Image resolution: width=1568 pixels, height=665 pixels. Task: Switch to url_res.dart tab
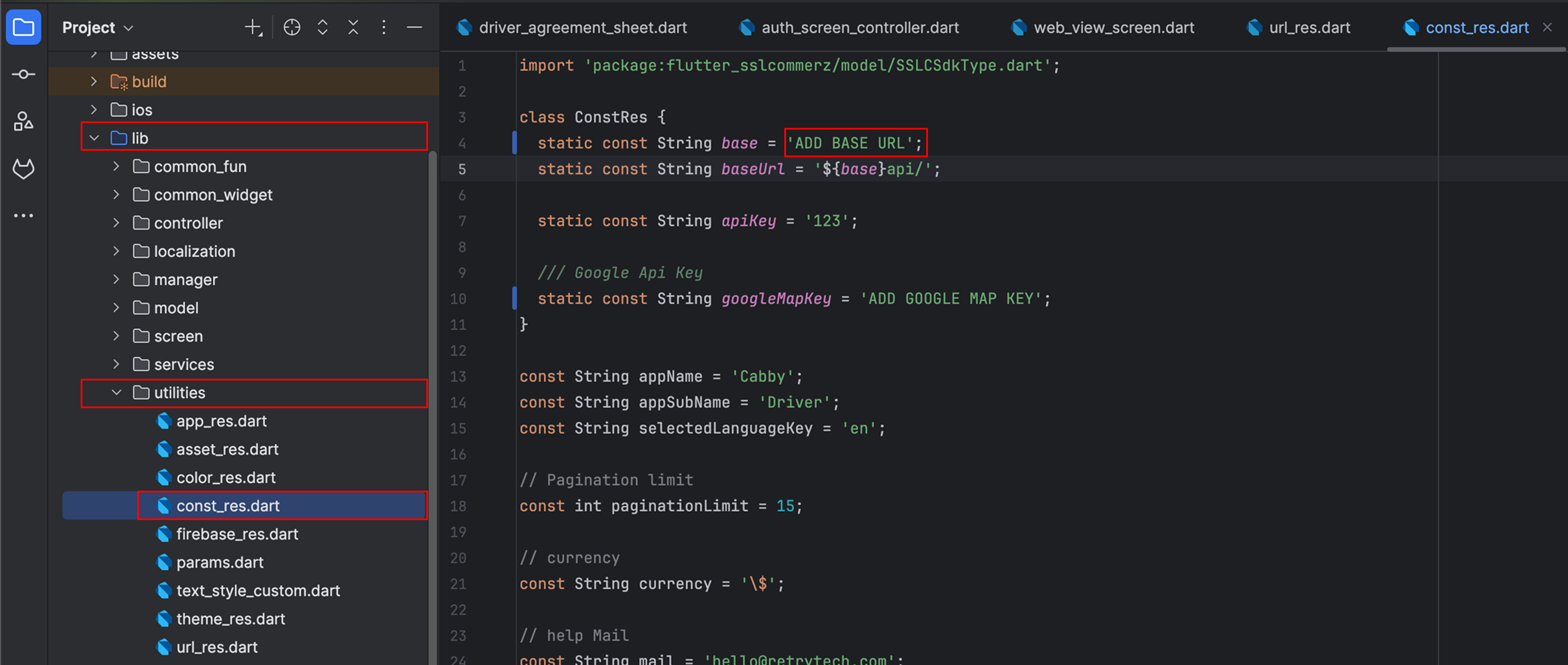point(1310,28)
